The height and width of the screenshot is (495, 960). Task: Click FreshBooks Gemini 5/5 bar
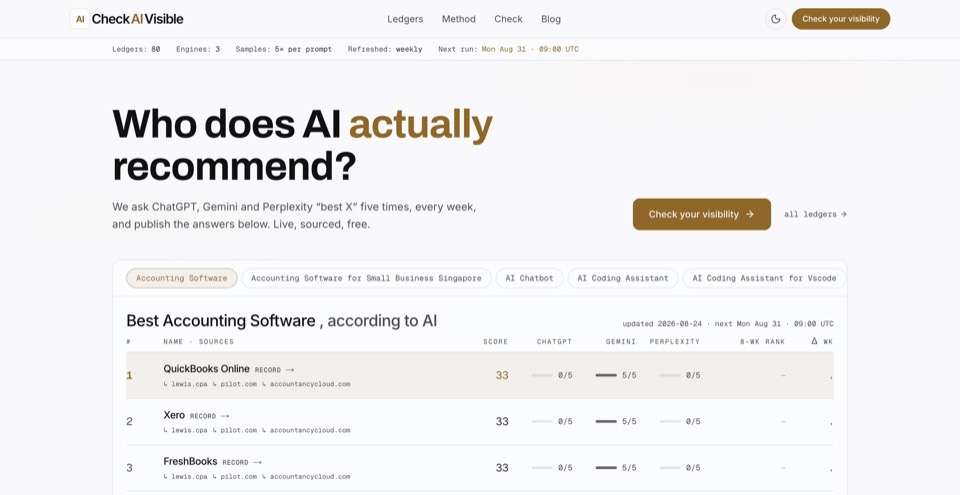tap(606, 467)
